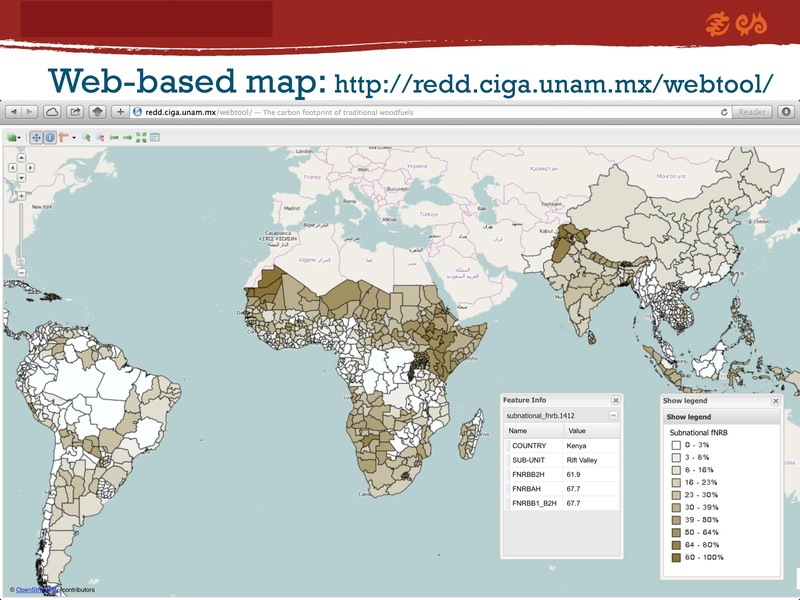Click the 80 - 100% legend swatch
The image size is (800, 600).
click(x=676, y=557)
